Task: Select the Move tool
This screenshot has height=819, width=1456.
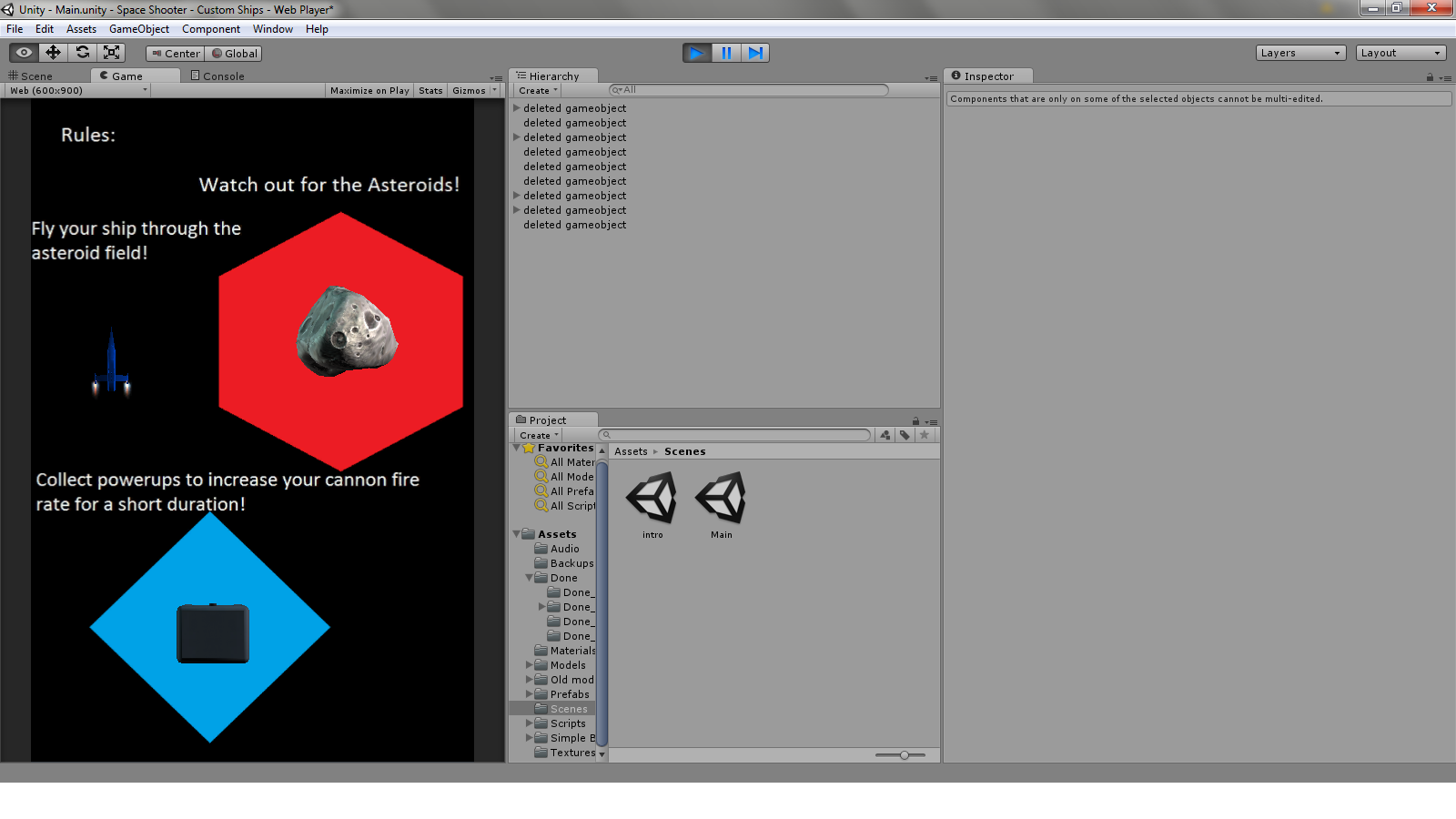Action: [53, 52]
